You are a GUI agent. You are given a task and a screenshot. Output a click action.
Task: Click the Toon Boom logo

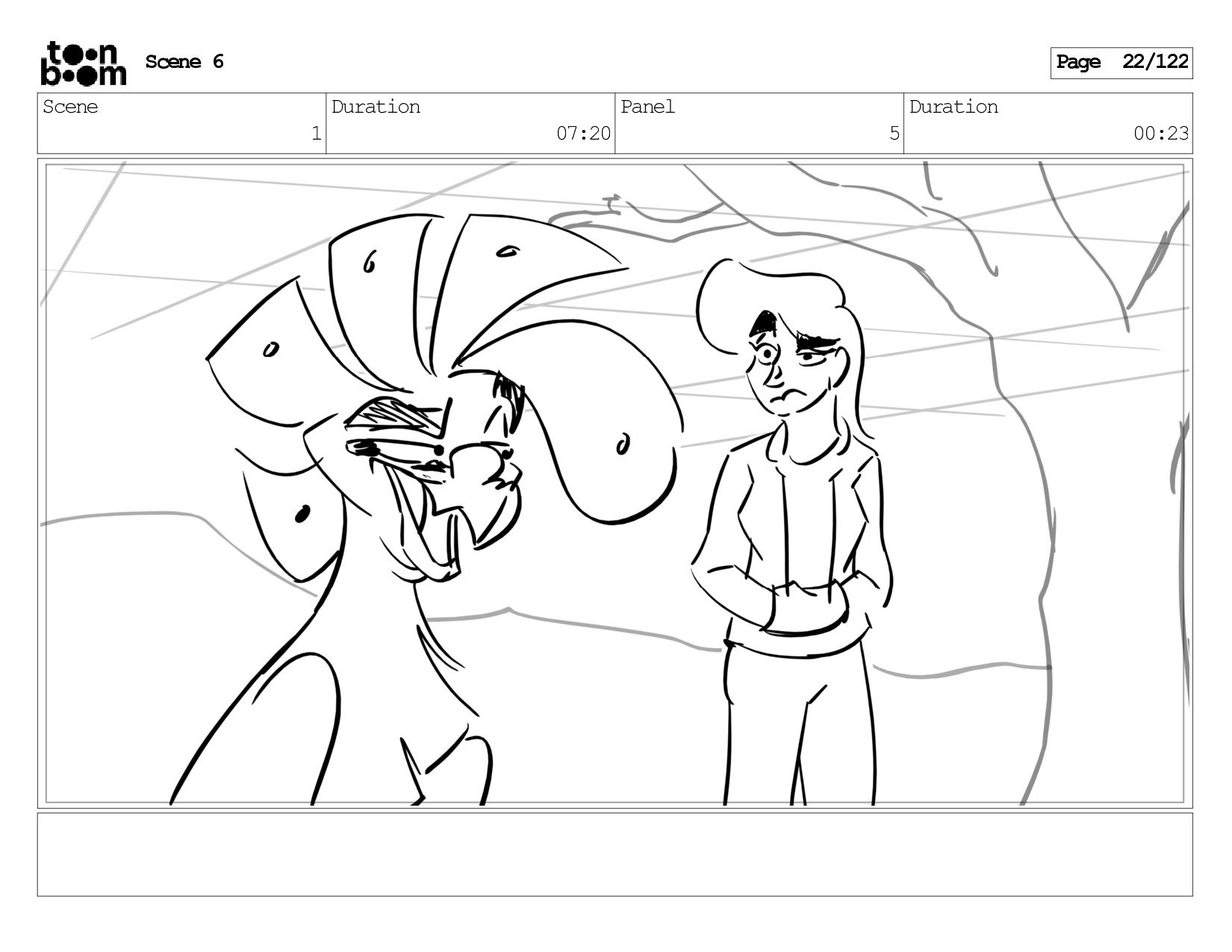click(83, 63)
